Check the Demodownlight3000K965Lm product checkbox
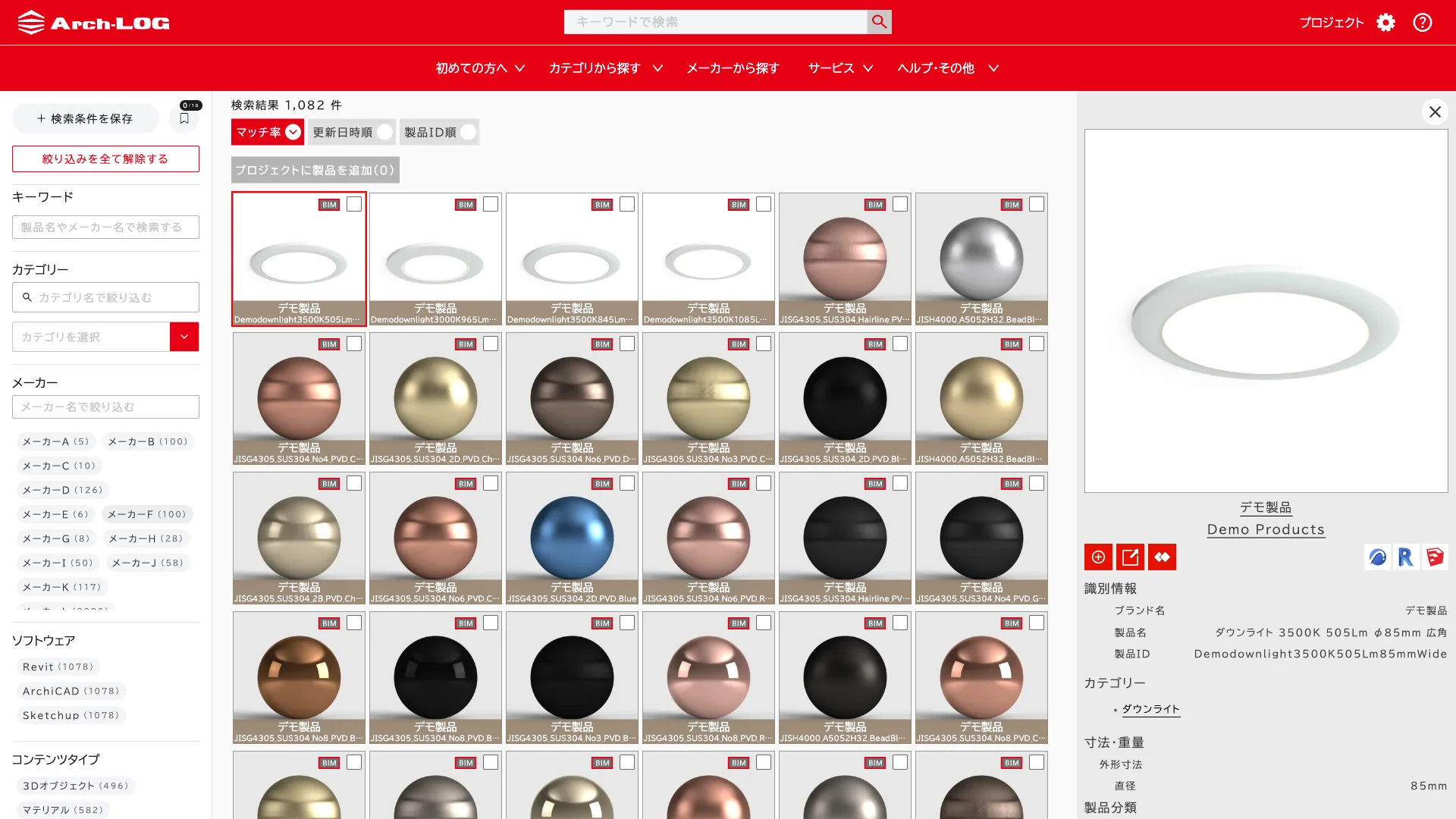This screenshot has height=819, width=1456. [x=491, y=204]
